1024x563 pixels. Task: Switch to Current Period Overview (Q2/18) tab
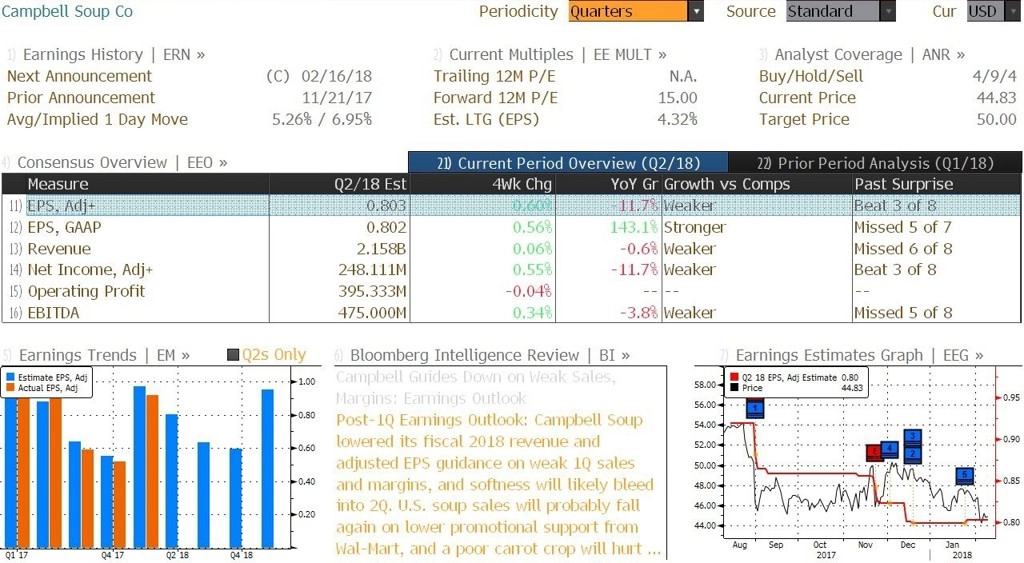pyautogui.click(x=568, y=163)
